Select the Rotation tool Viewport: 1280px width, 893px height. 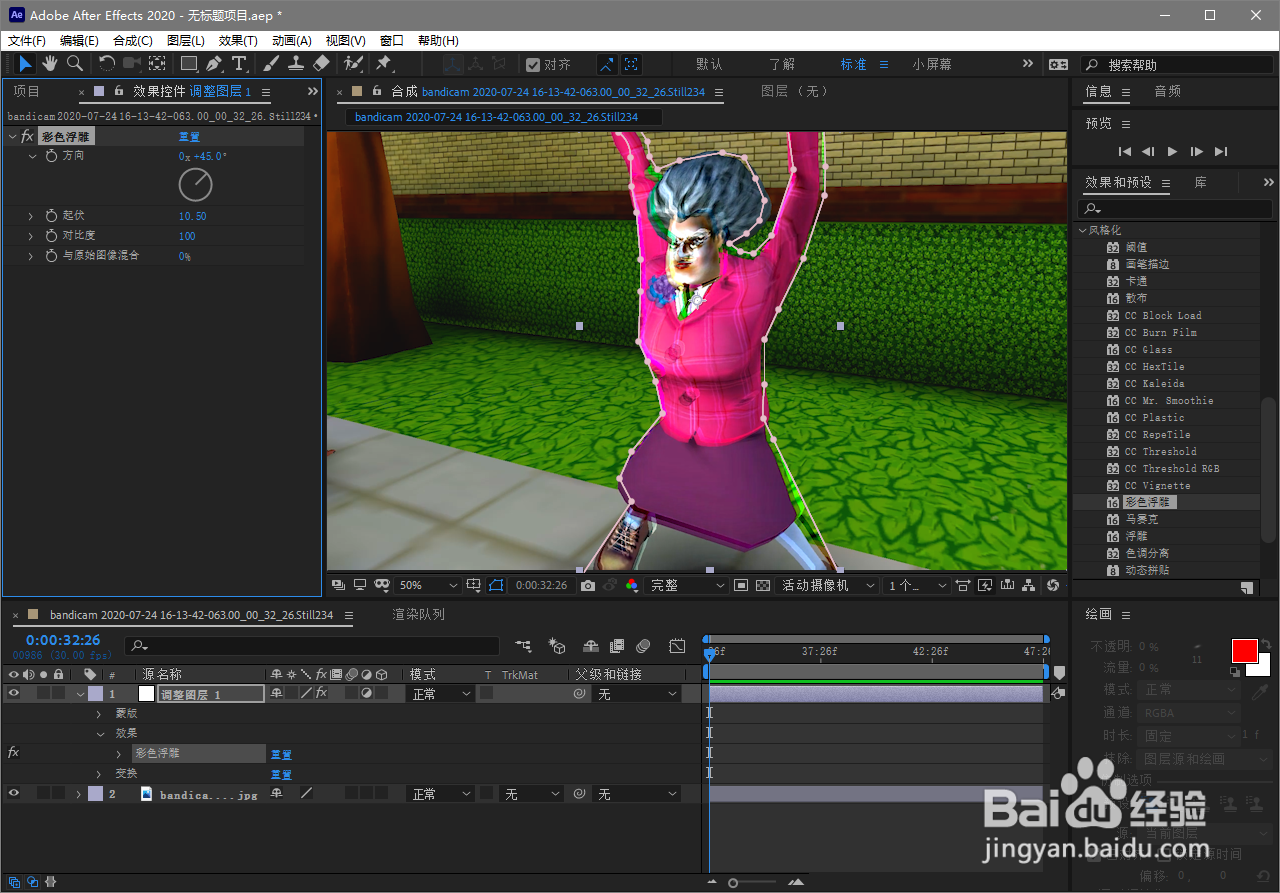(x=107, y=64)
